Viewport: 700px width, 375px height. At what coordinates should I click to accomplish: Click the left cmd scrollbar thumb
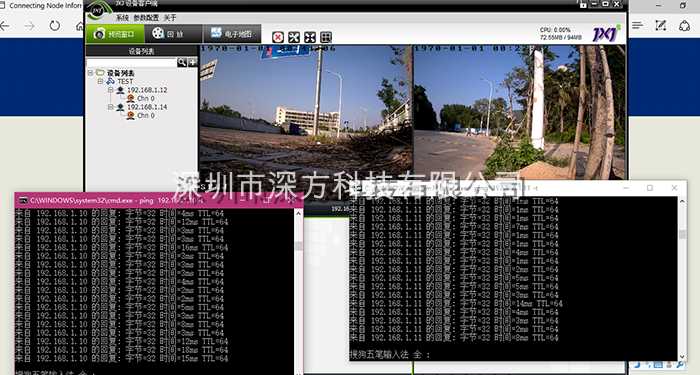coord(299,246)
